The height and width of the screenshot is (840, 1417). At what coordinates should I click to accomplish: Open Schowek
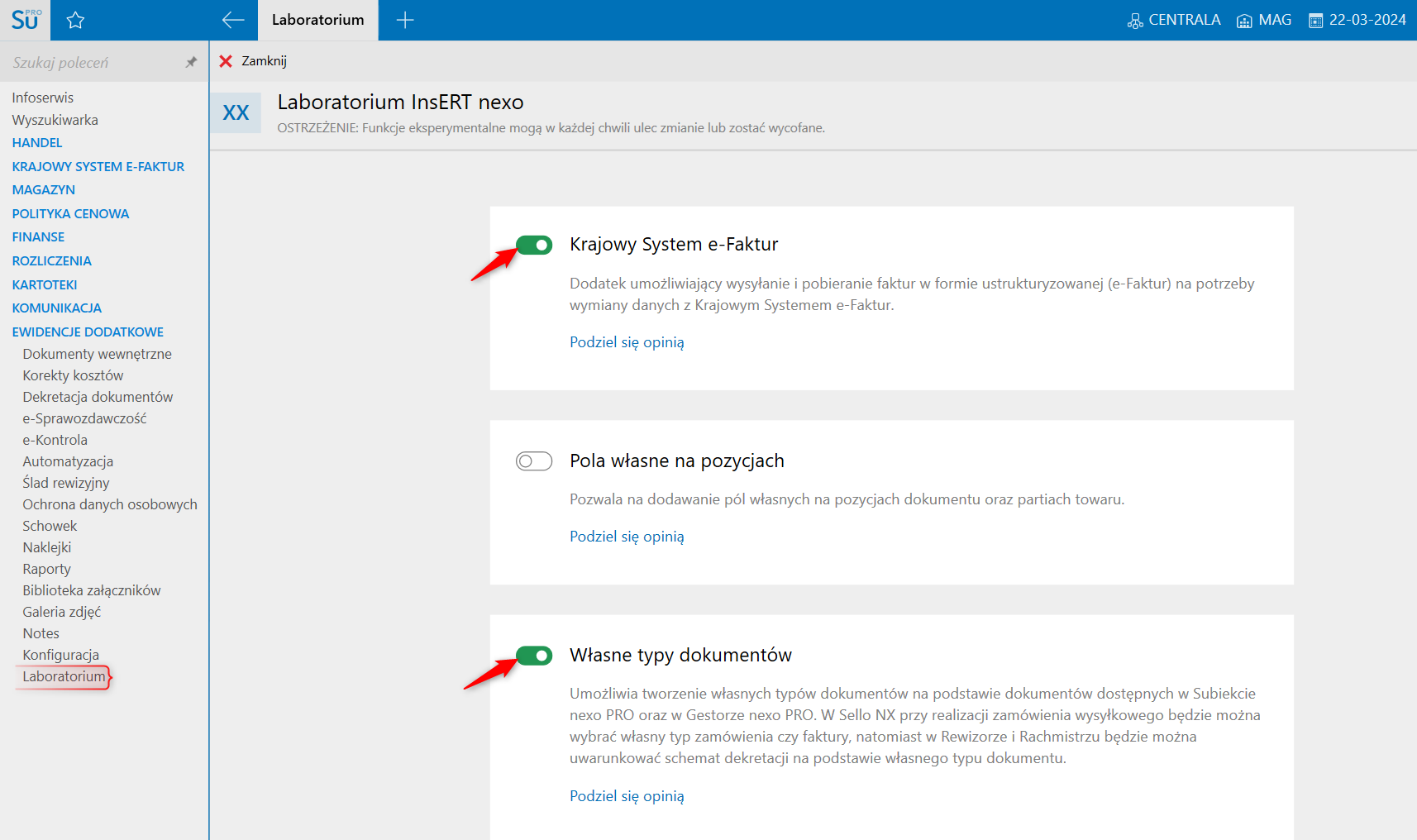(x=50, y=526)
